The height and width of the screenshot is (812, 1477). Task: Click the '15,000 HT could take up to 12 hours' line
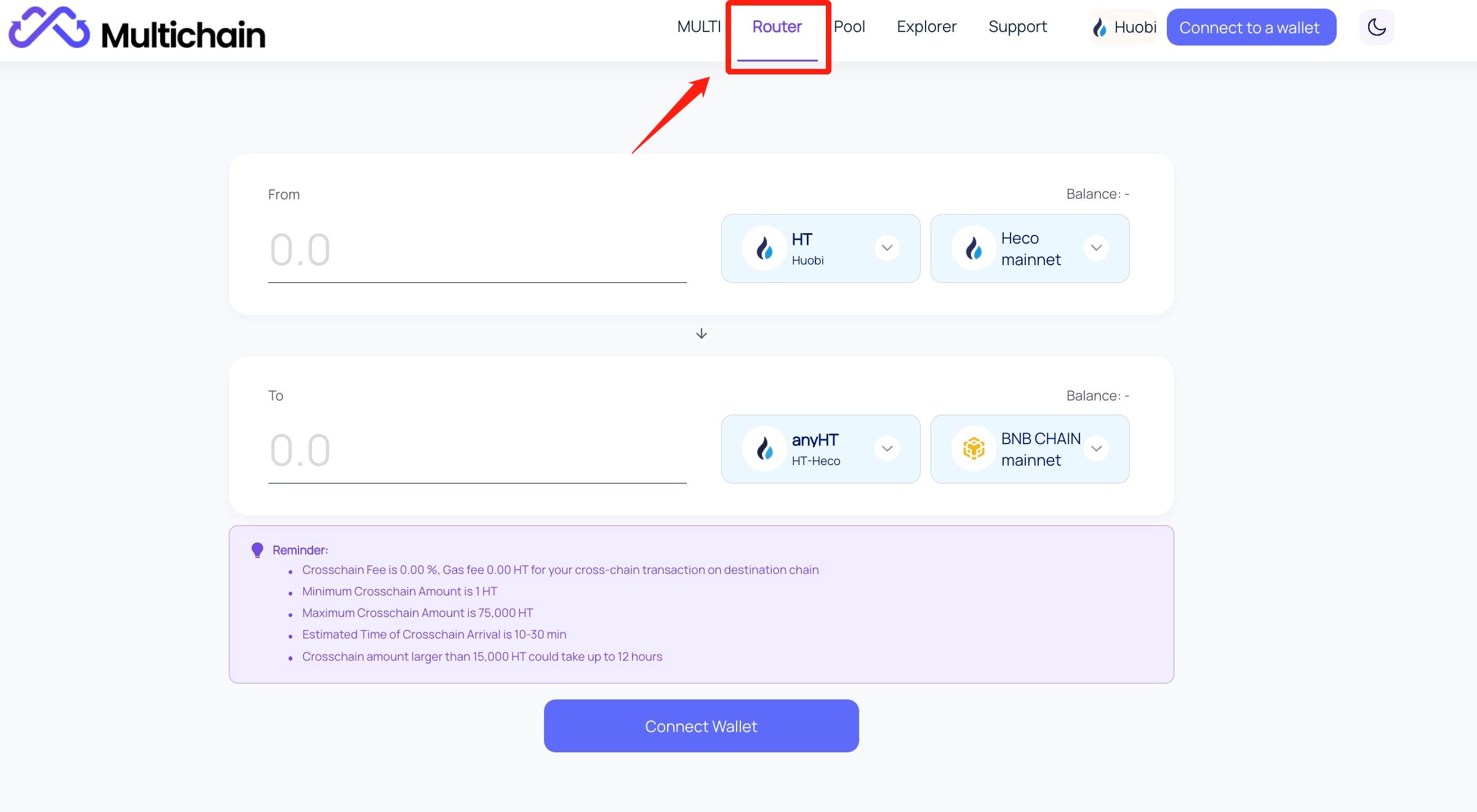coord(482,656)
